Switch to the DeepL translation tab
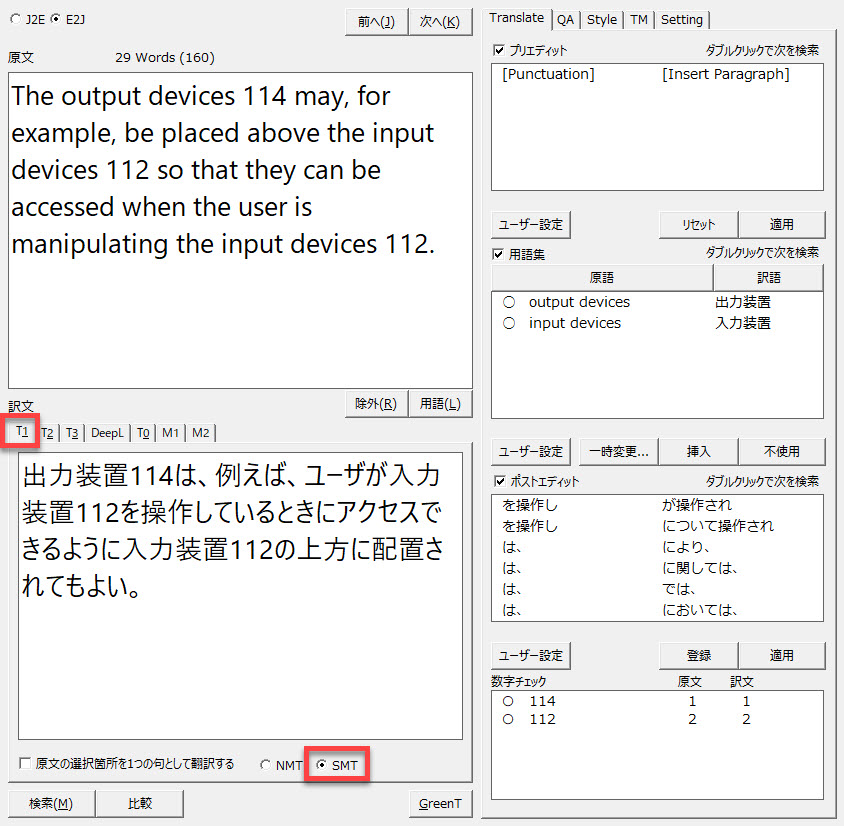 tap(107, 432)
